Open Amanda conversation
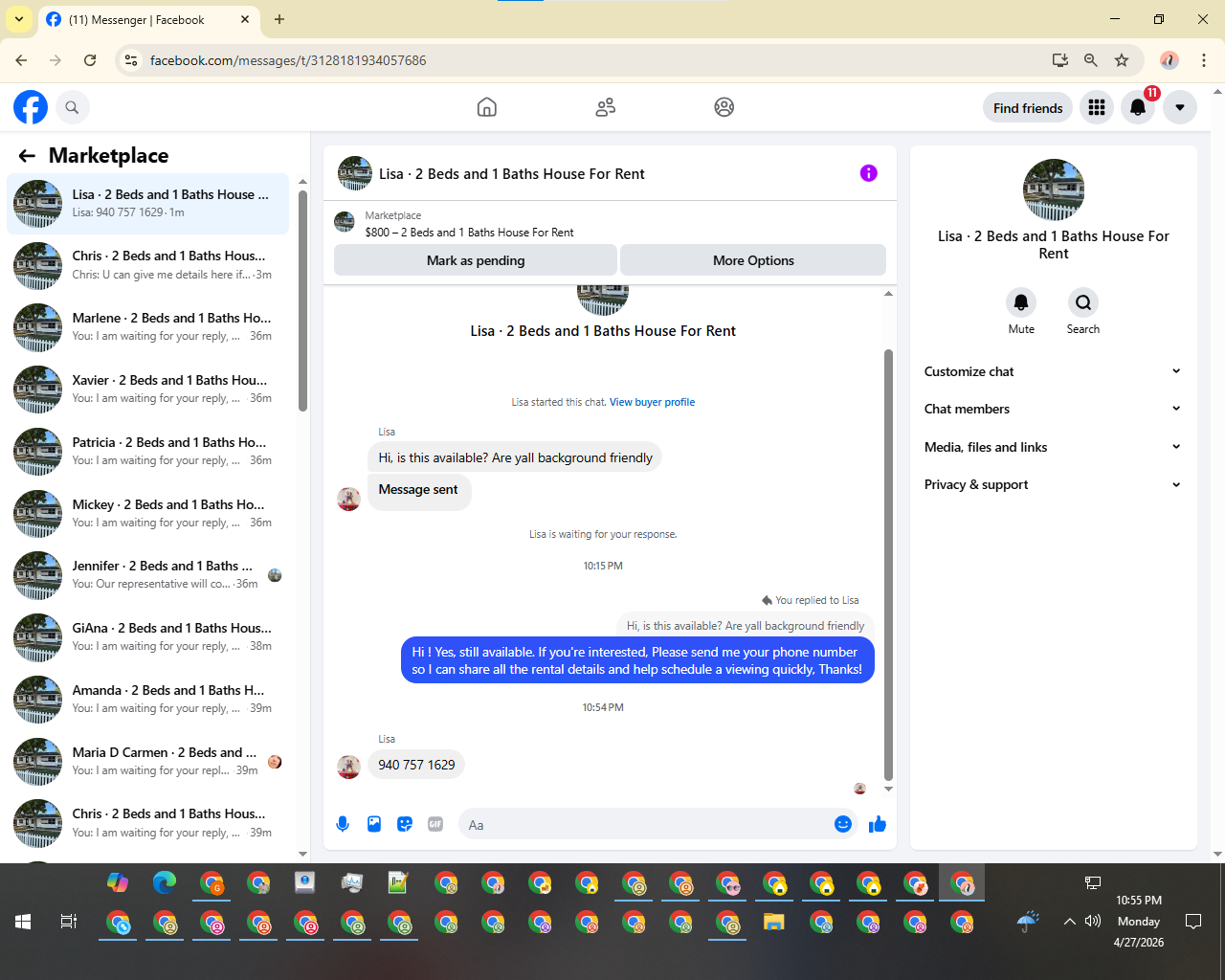The image size is (1225, 980). 147,700
